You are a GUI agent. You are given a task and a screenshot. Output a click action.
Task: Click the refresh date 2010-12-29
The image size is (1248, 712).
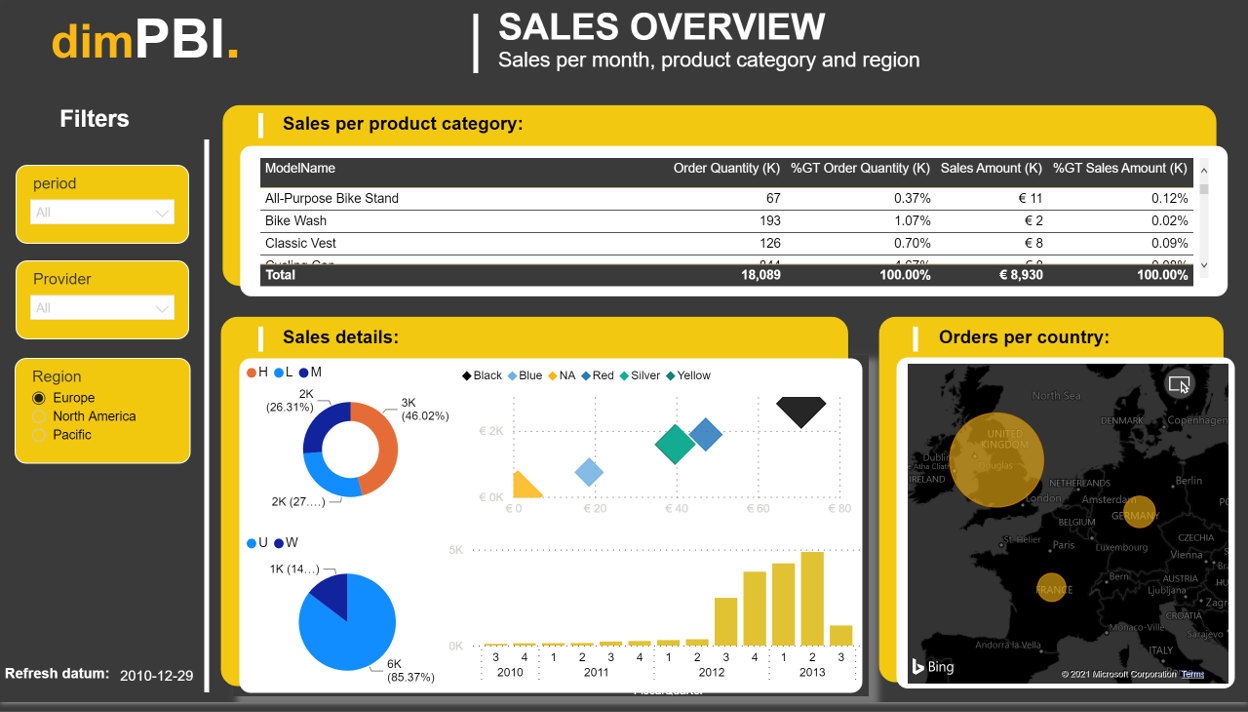156,676
